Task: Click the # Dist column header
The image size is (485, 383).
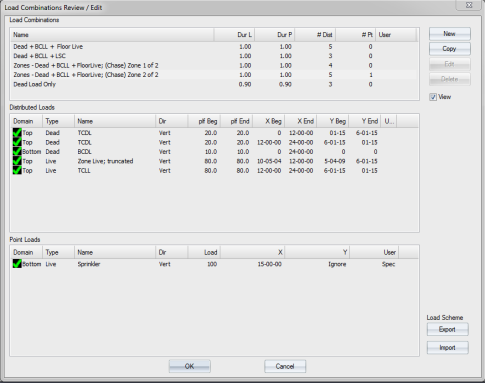Action: coord(315,35)
